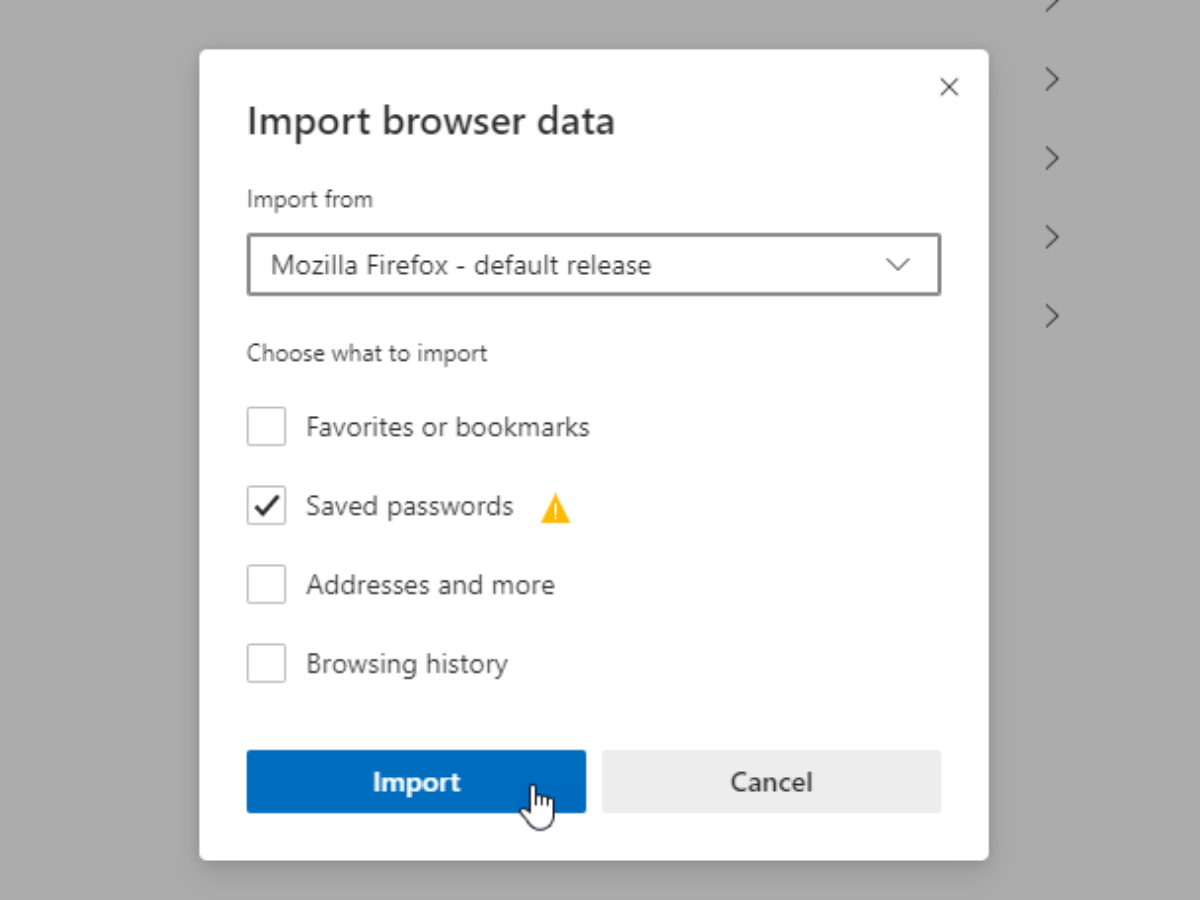Tick the Addresses and more checkbox

point(266,585)
